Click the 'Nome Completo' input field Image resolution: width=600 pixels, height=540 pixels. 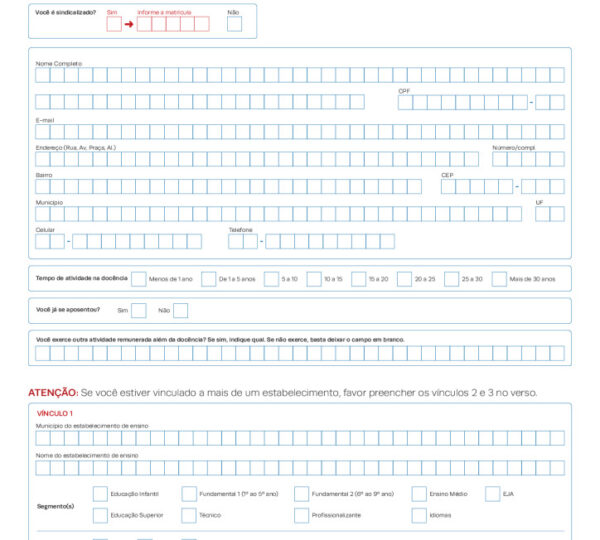[x=300, y=75]
